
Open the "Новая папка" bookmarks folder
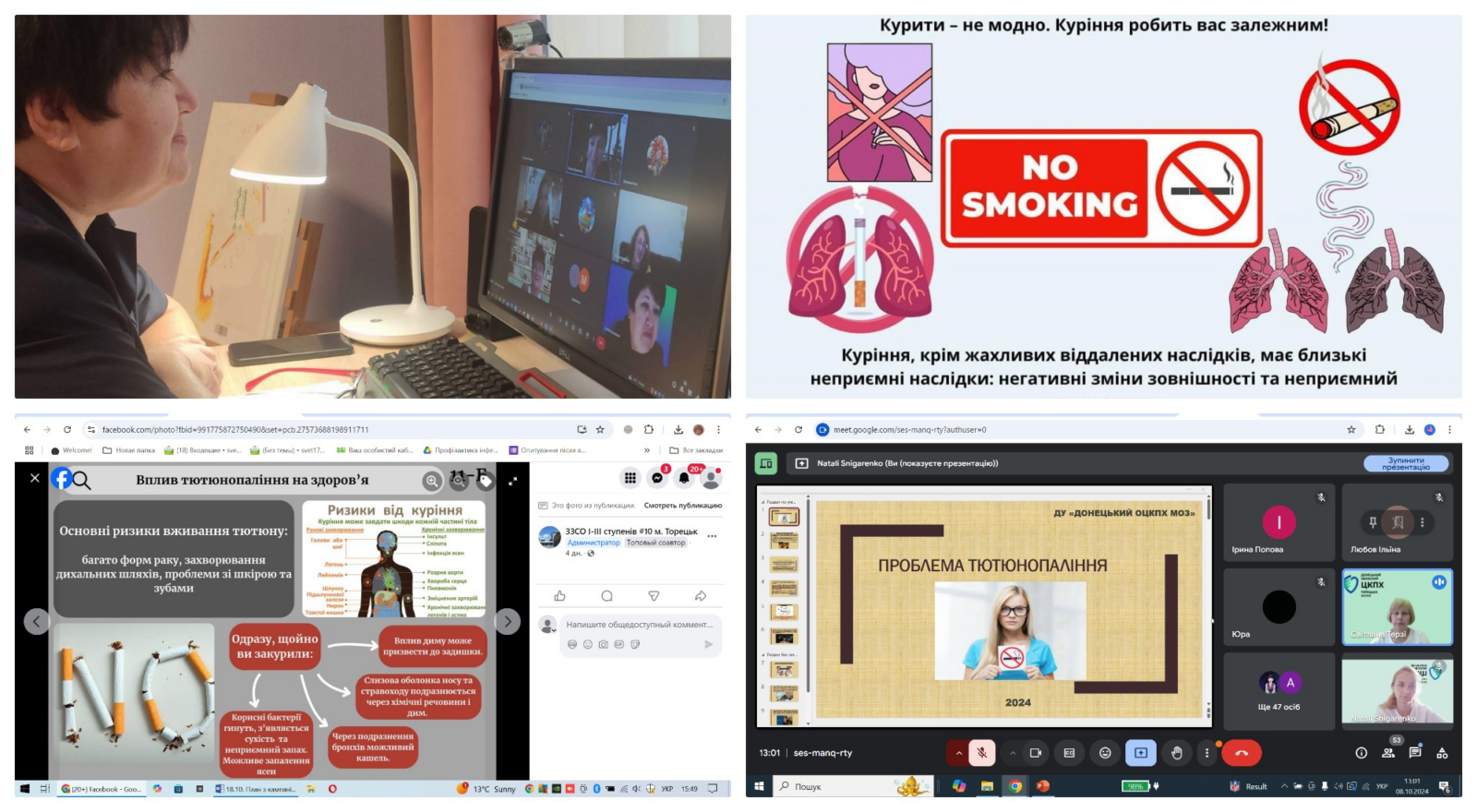click(129, 450)
